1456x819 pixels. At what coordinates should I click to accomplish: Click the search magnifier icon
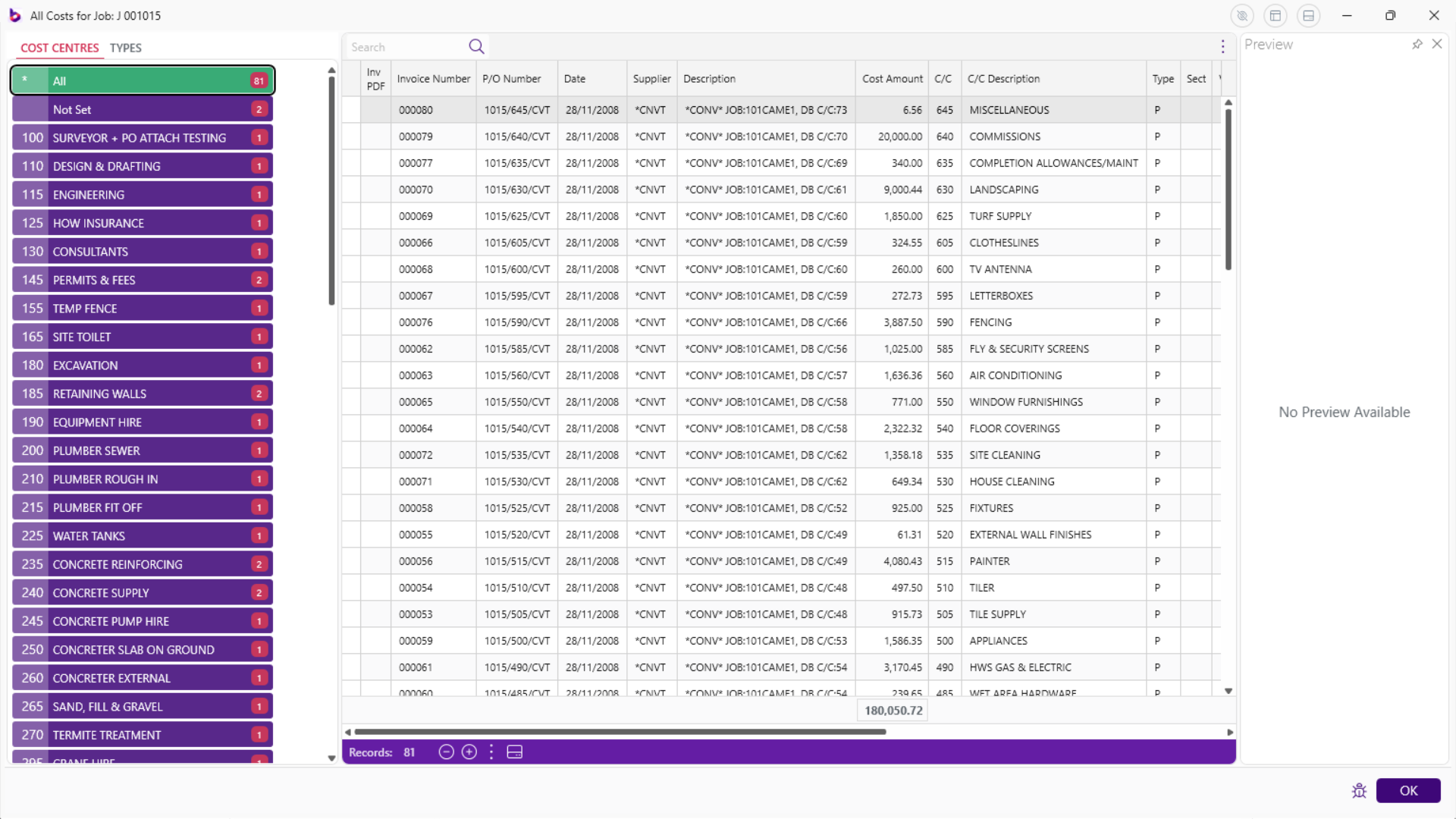click(476, 47)
